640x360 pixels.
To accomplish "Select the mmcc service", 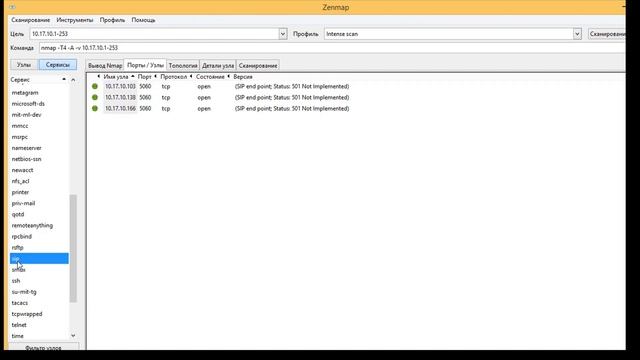I will coord(20,126).
